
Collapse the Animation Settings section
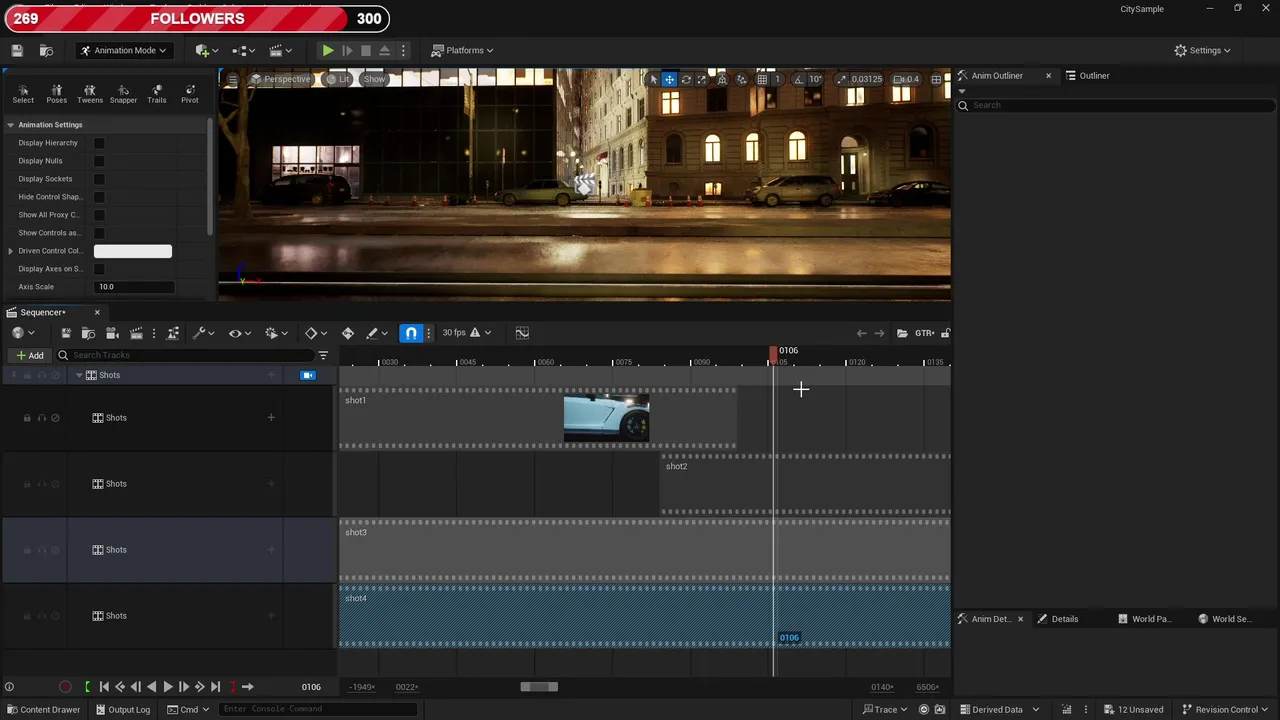11,125
